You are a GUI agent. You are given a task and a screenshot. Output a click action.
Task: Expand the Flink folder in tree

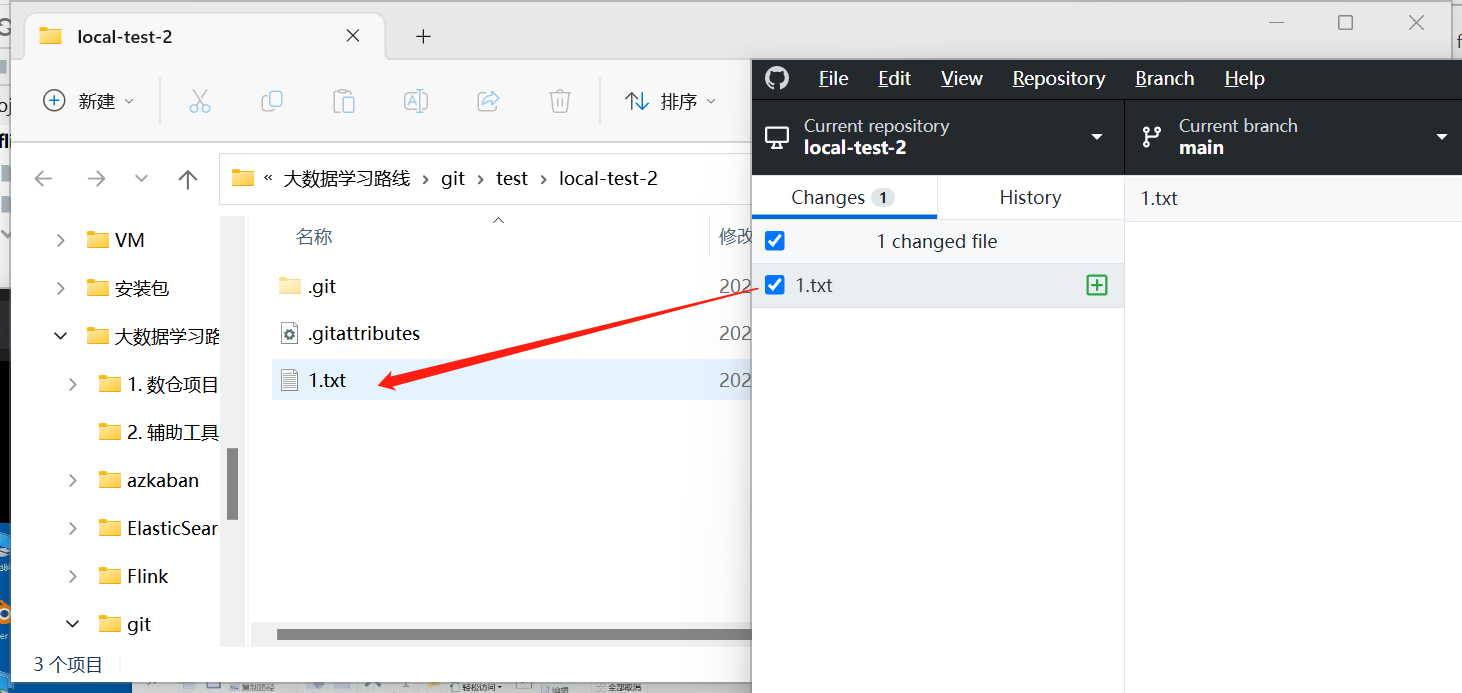pos(72,576)
